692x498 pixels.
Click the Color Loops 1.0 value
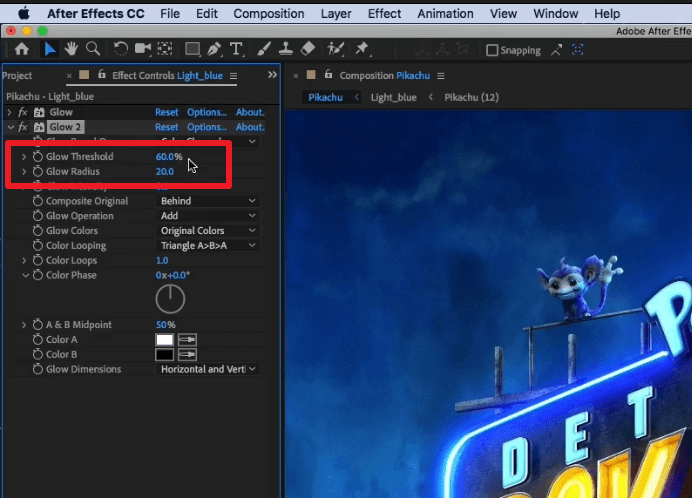162,260
